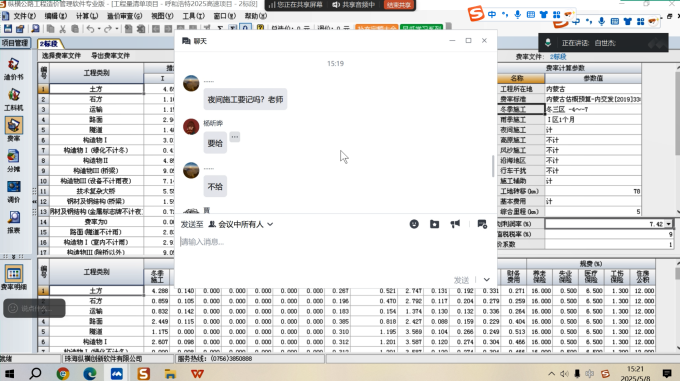
Task: Switch to the 2标段 tab
Action: tap(49, 44)
